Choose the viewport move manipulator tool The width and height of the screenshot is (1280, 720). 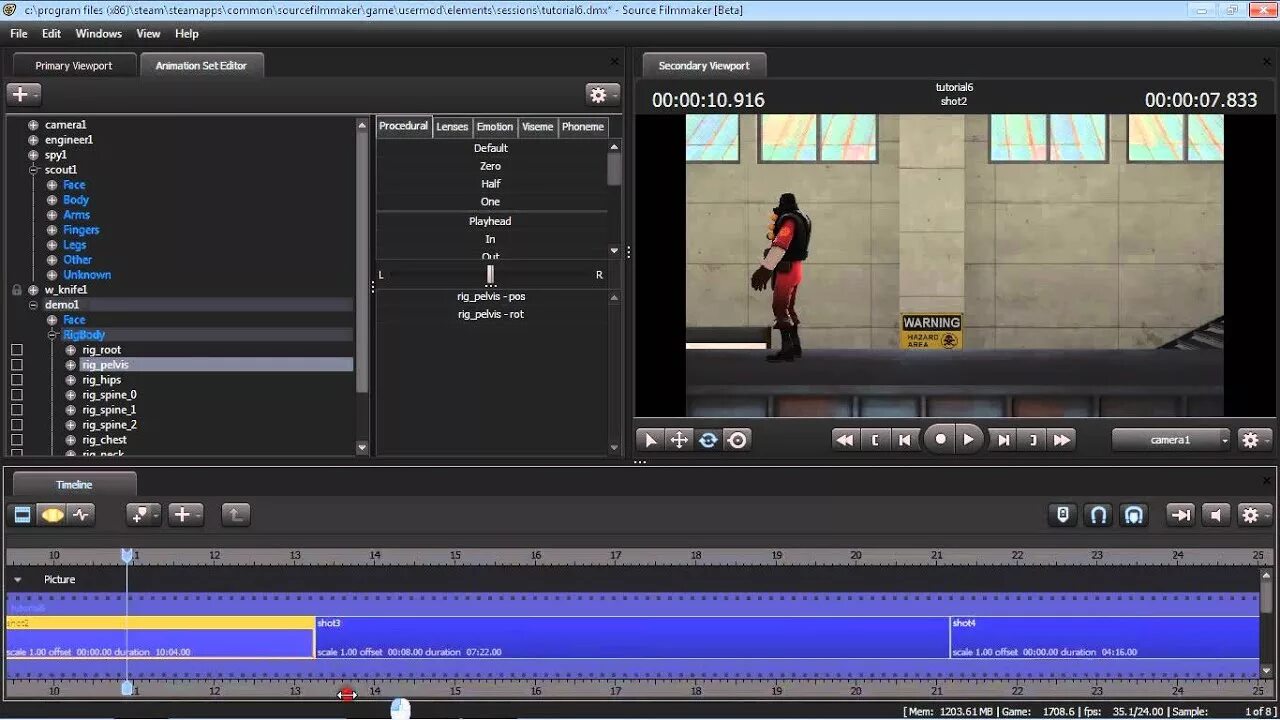pos(679,440)
